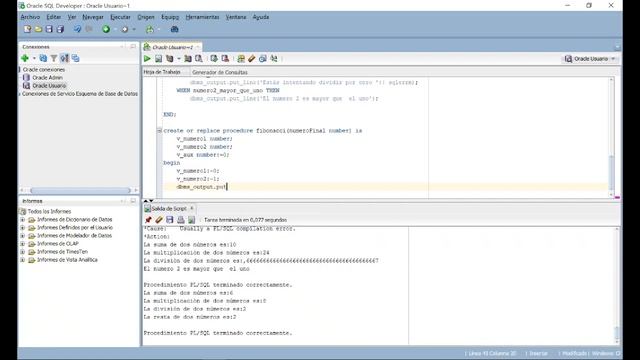Click the Autotrace icon in worksheet toolbar
Viewport: 640px width, 360px height.
click(x=188, y=59)
